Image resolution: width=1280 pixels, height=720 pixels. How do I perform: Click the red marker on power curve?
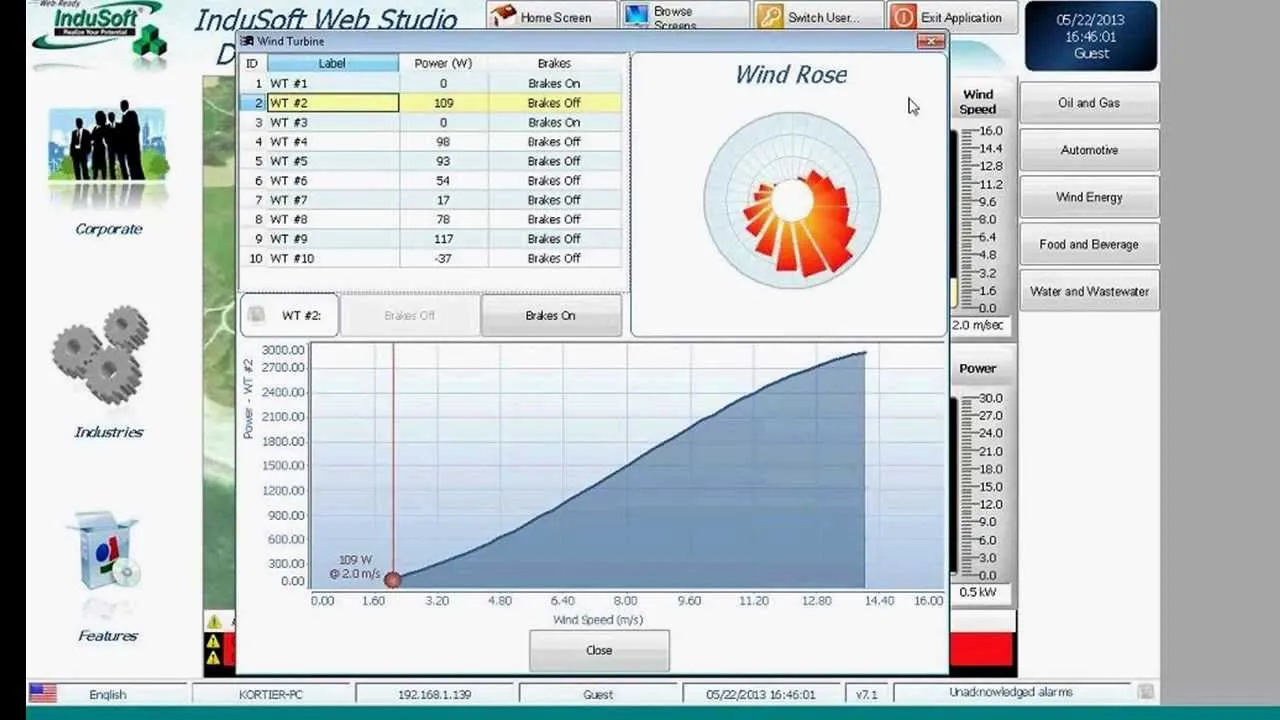coord(393,580)
